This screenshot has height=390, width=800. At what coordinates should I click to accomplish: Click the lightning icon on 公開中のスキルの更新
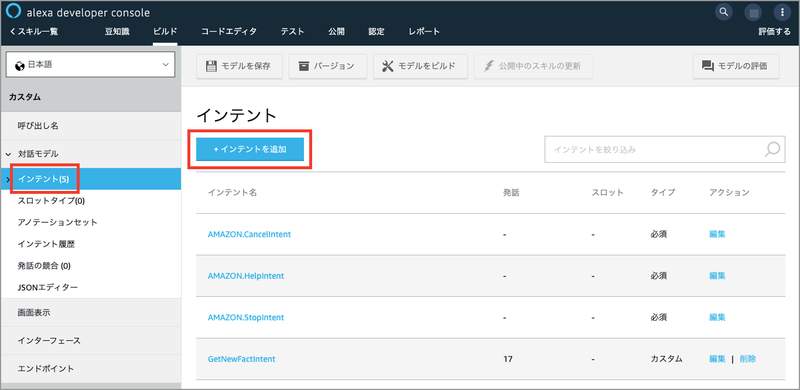[x=489, y=66]
